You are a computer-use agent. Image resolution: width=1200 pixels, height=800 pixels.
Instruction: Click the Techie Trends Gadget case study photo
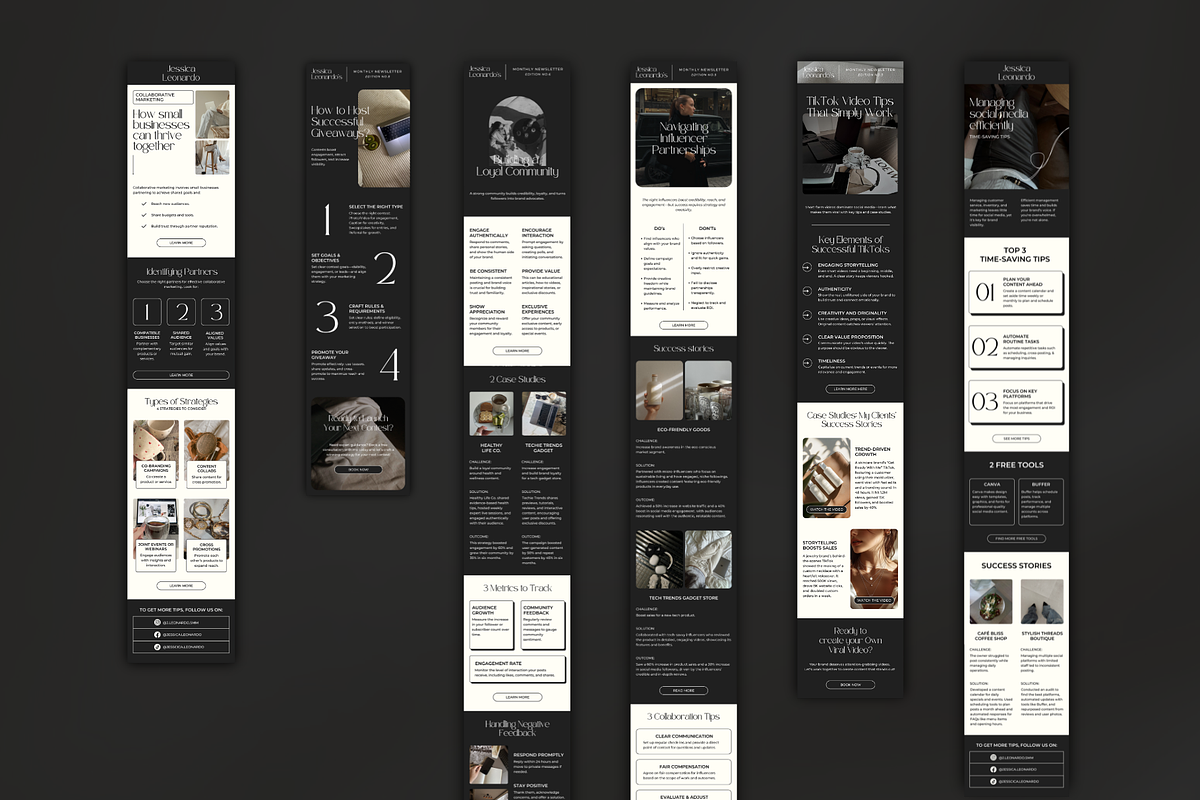(x=544, y=413)
